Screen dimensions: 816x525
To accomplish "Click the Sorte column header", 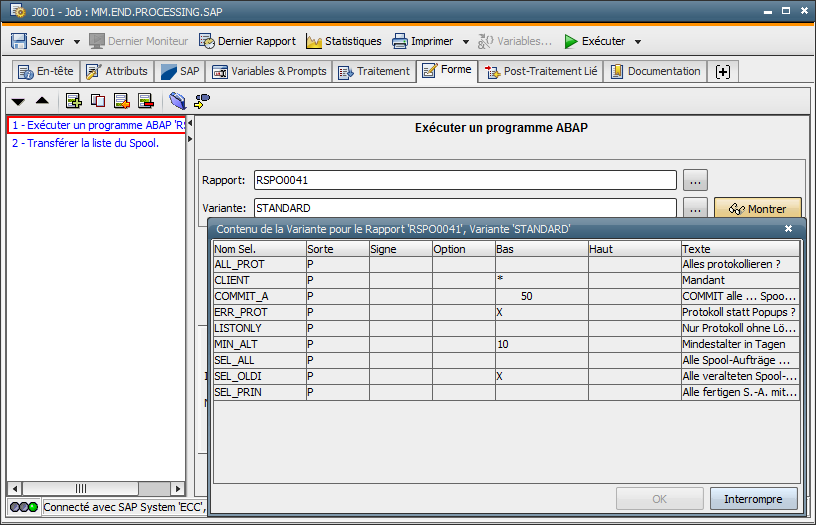I will click(338, 249).
